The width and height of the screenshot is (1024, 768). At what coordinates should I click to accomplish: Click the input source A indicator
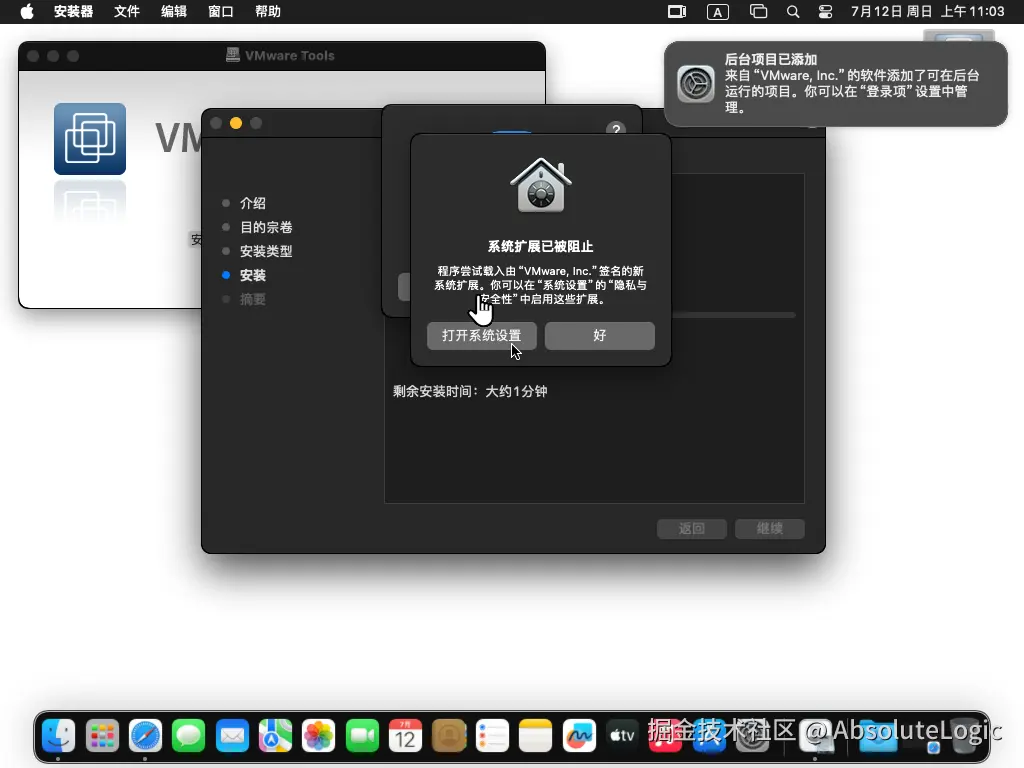(x=718, y=12)
